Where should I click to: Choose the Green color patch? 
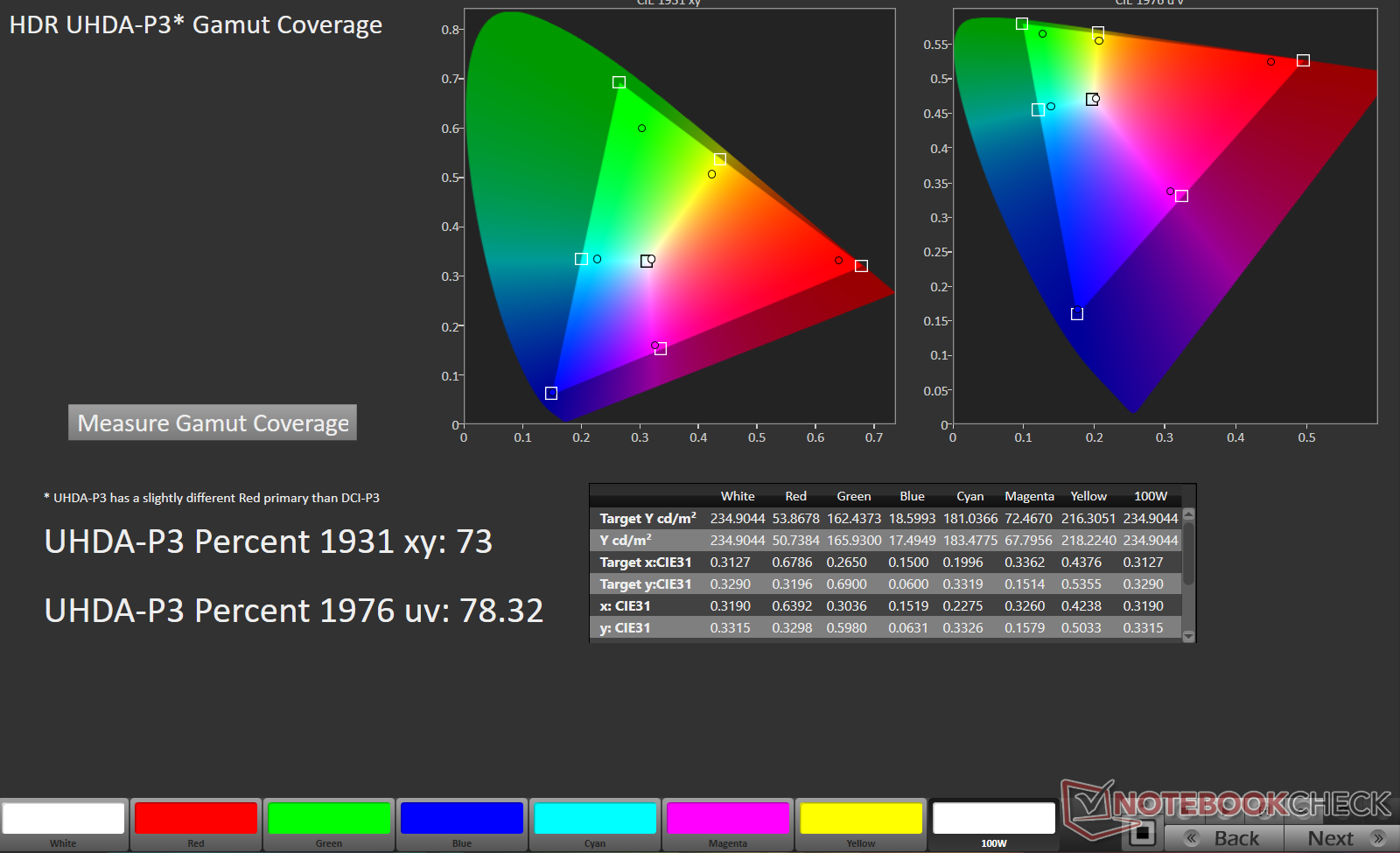point(329,820)
